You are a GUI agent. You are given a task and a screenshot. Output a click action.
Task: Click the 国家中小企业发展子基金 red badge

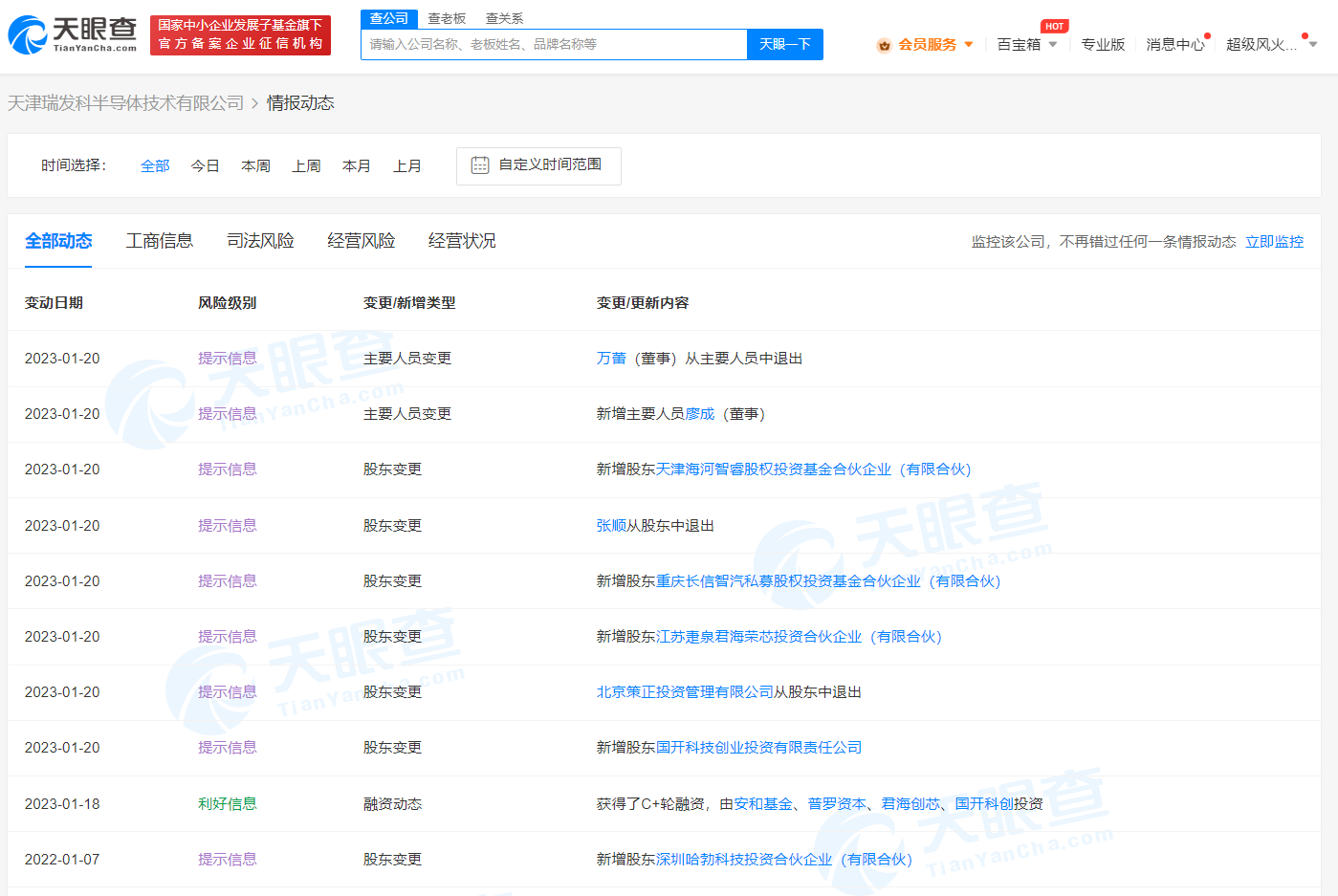239,34
